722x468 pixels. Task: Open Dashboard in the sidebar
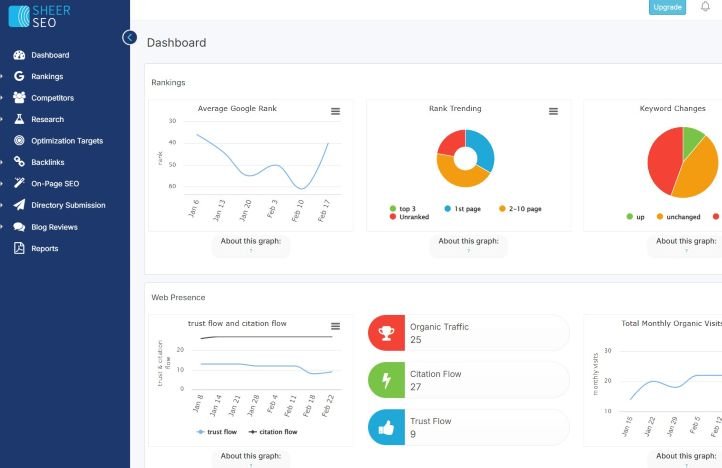pos(50,55)
